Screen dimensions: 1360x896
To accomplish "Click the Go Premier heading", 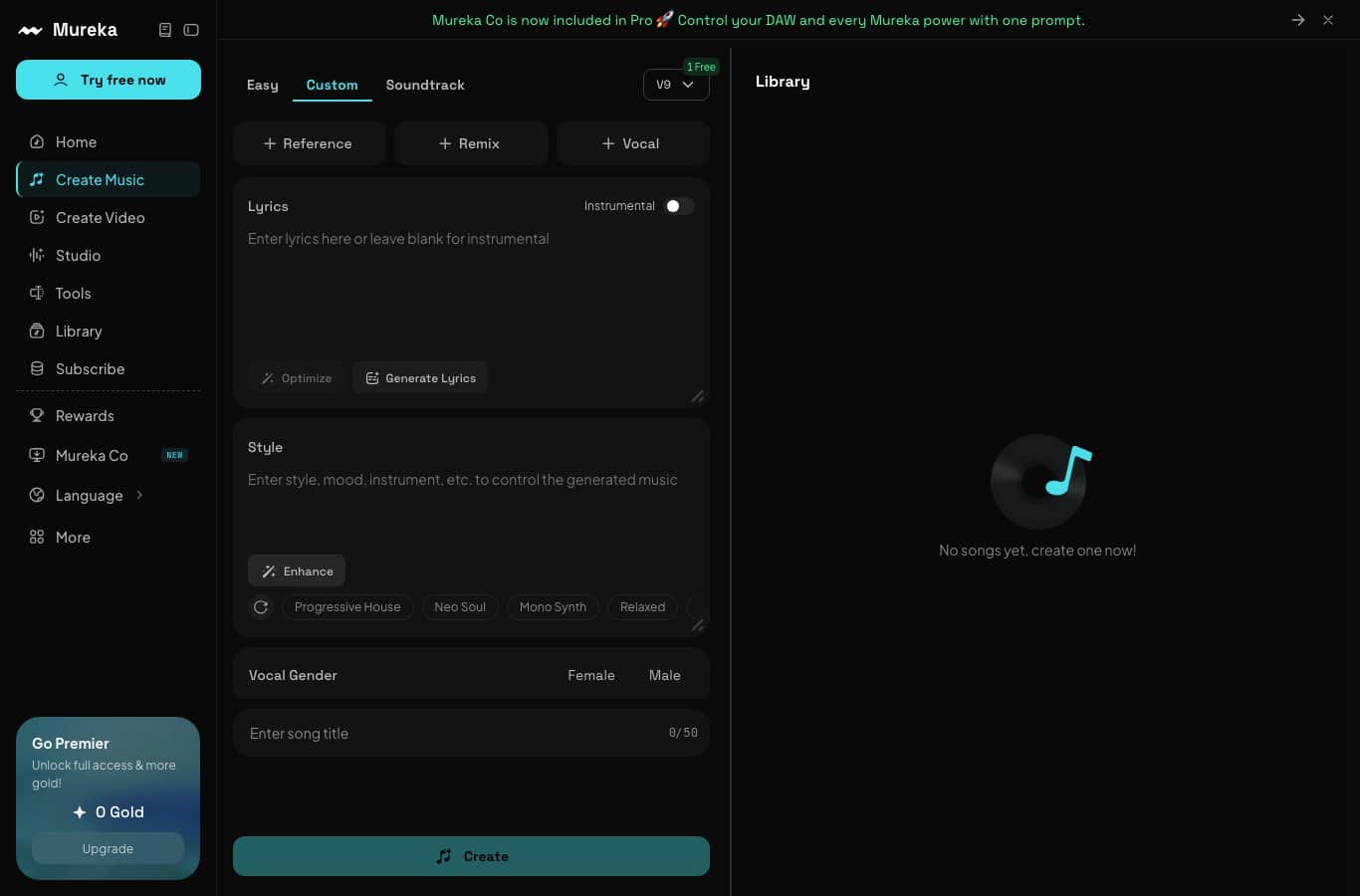I will pyautogui.click(x=71, y=744).
